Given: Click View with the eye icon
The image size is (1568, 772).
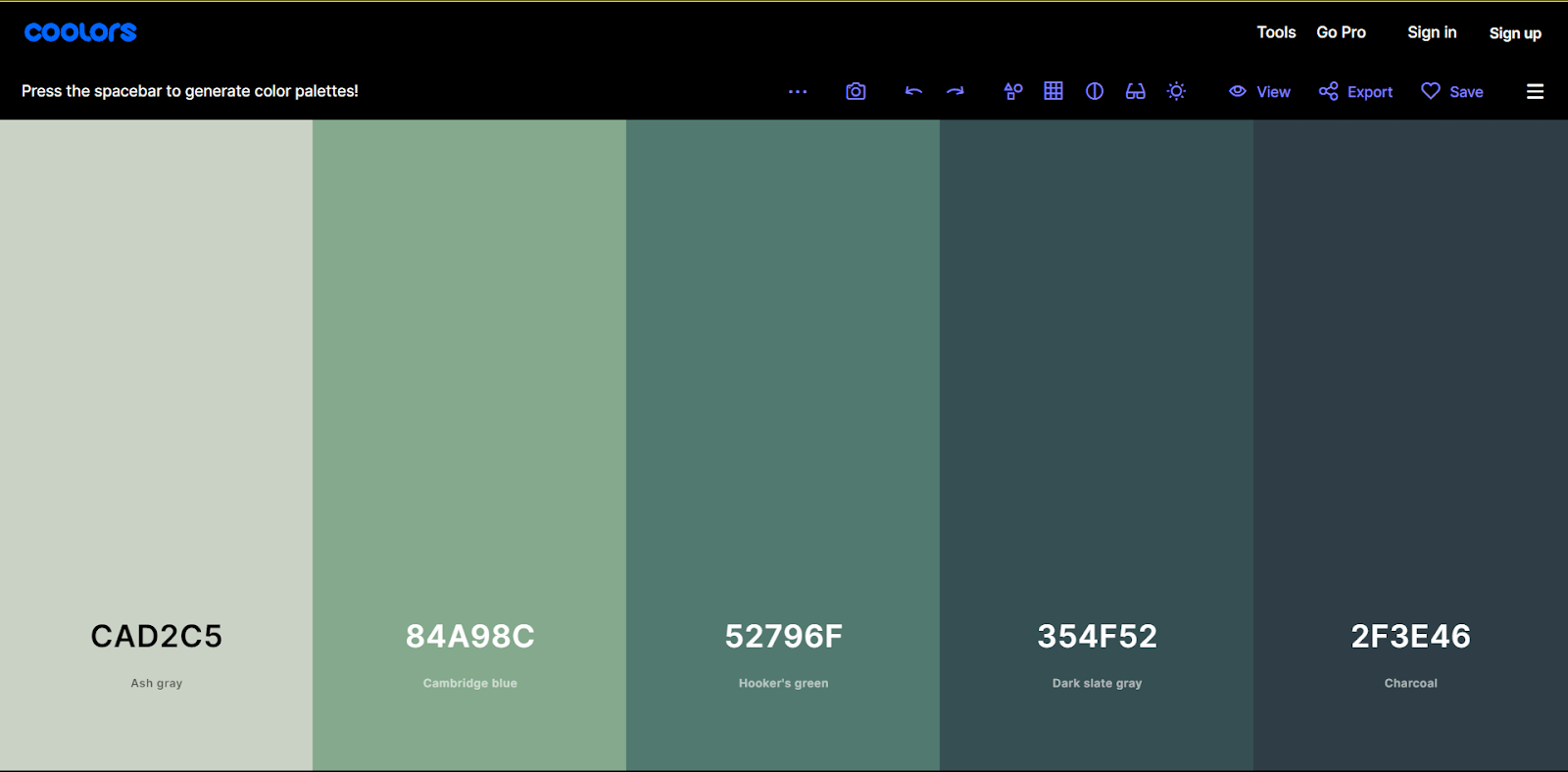Looking at the screenshot, I should coord(1259,91).
